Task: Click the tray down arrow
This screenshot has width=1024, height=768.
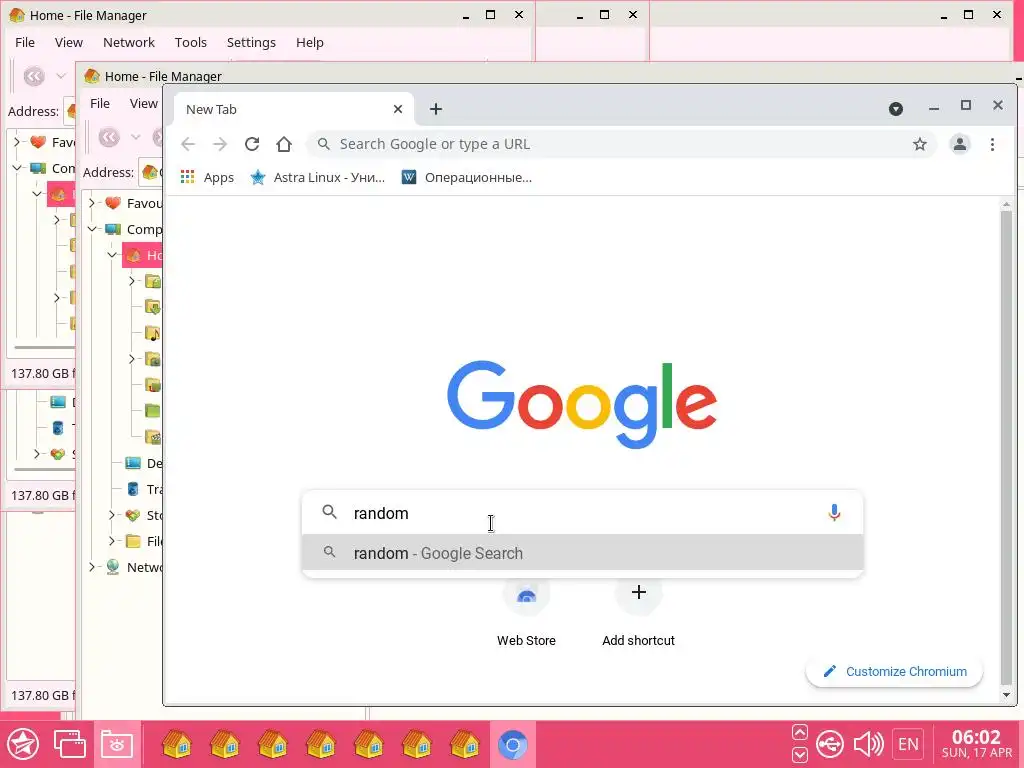Action: 800,755
